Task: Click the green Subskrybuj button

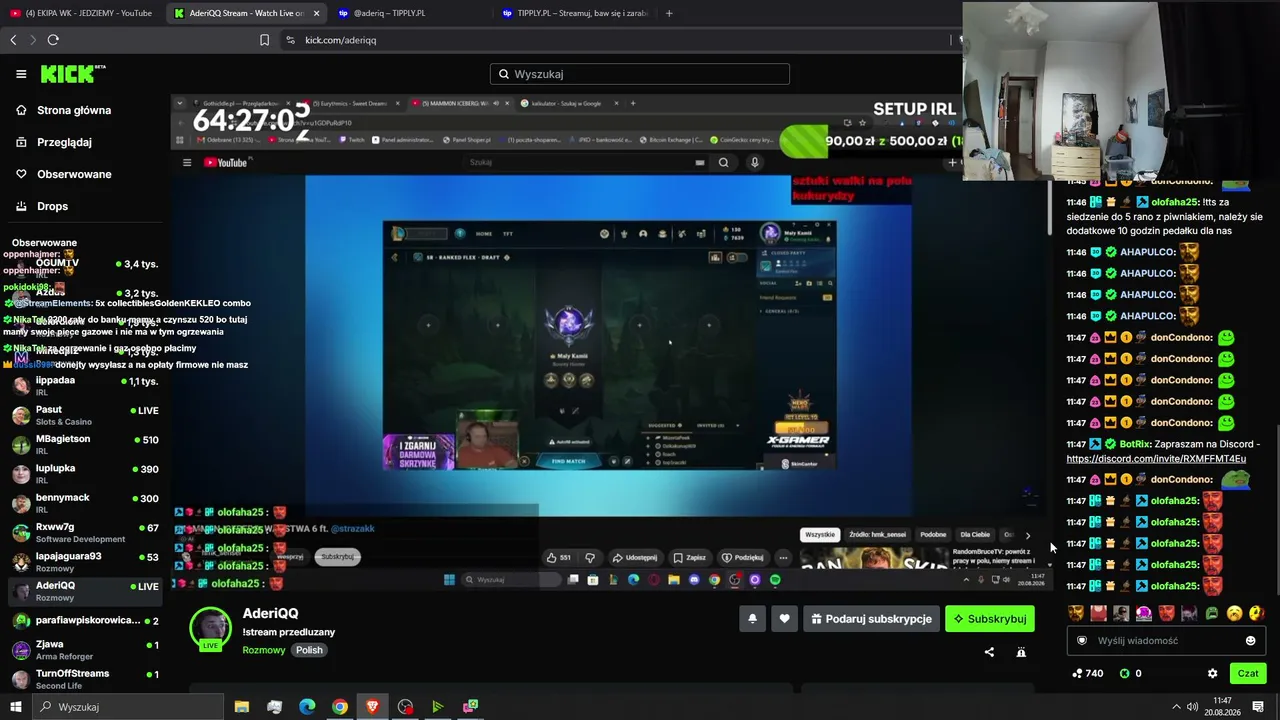Action: click(x=990, y=619)
